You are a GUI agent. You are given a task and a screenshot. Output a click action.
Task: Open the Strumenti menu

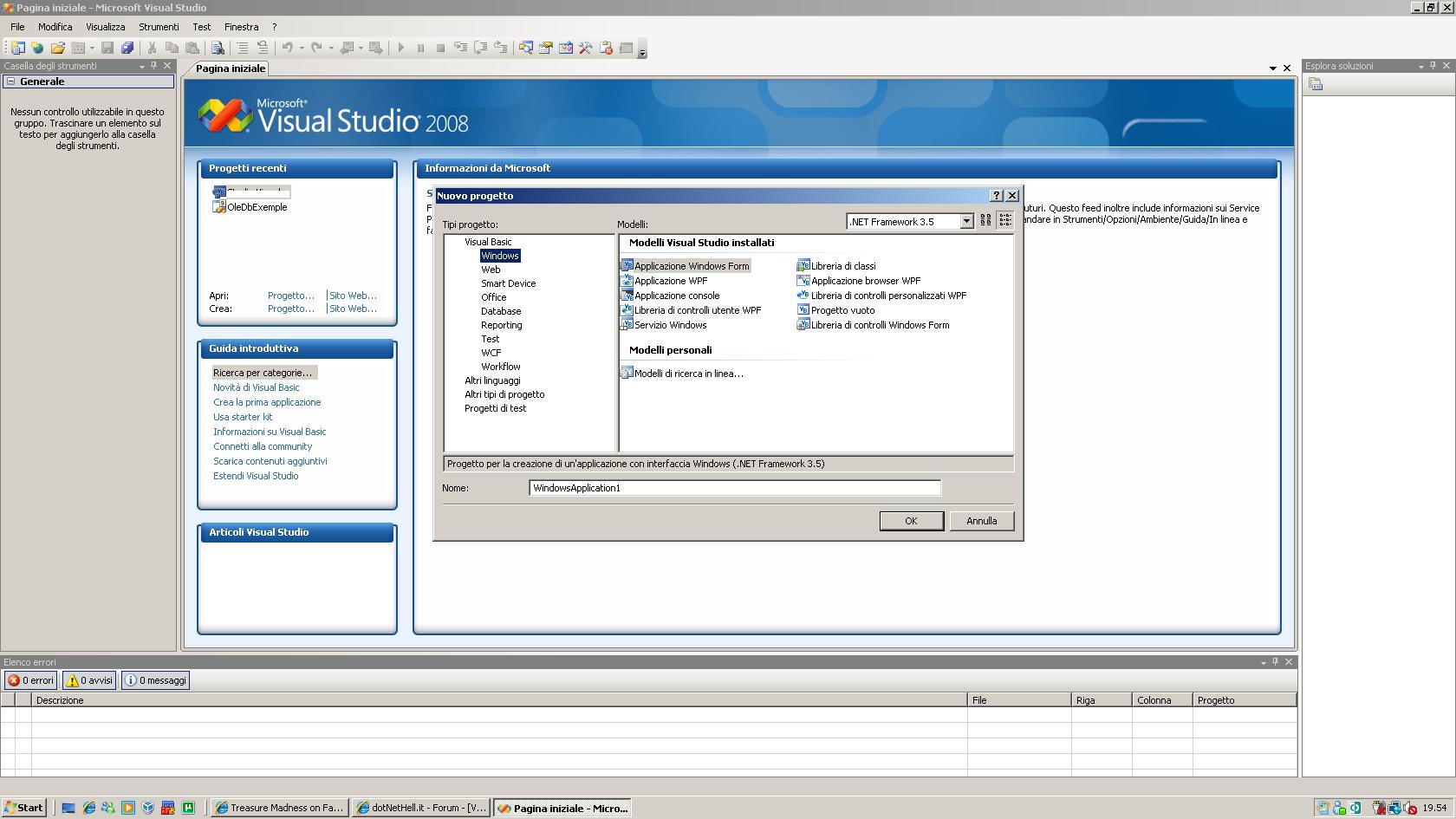point(159,27)
